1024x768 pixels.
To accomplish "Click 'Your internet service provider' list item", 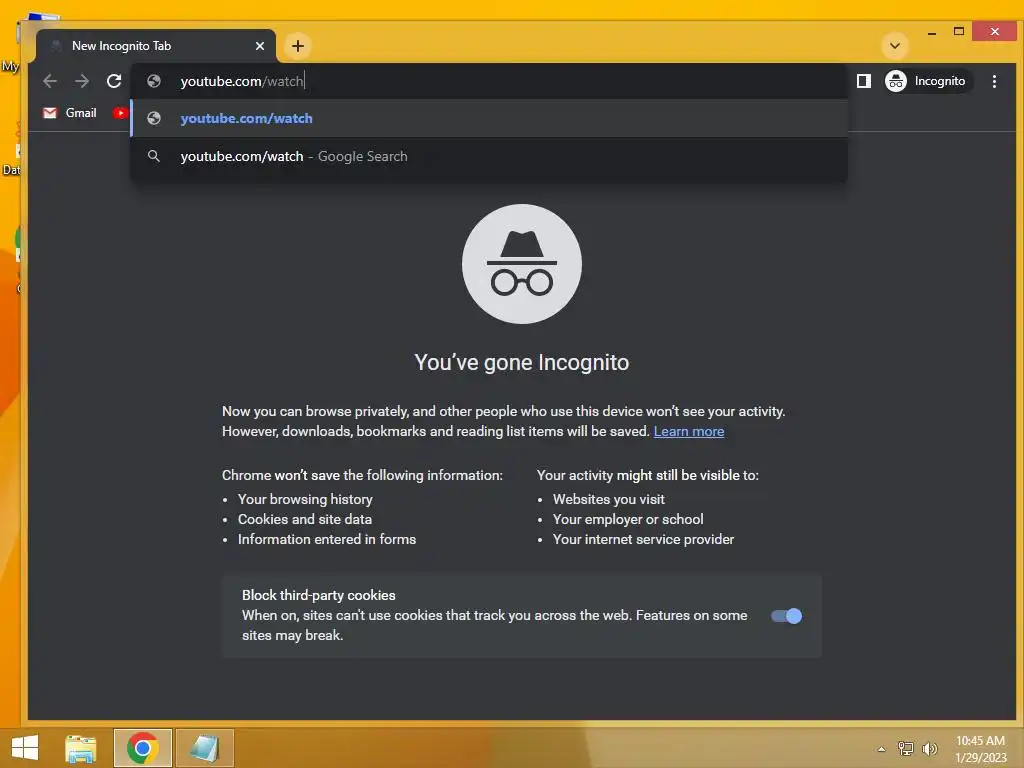I will point(643,539).
